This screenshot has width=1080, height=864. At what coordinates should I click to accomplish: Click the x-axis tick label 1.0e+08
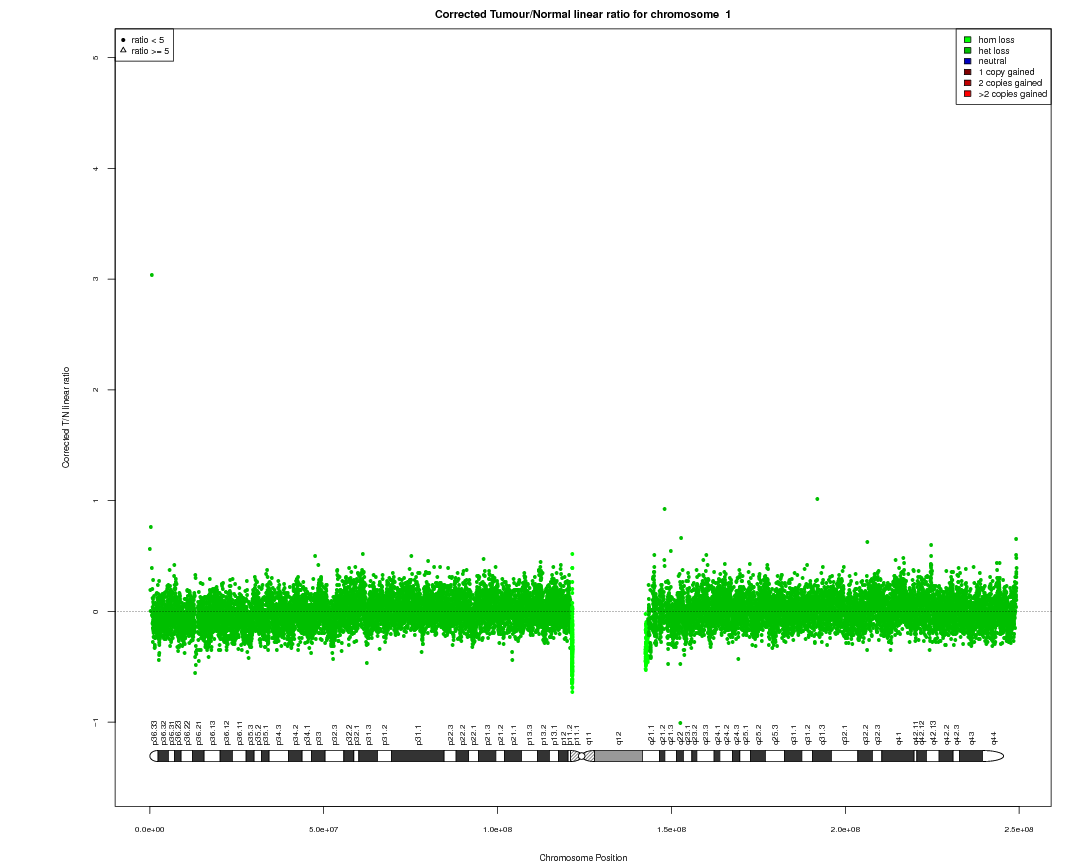pos(497,830)
